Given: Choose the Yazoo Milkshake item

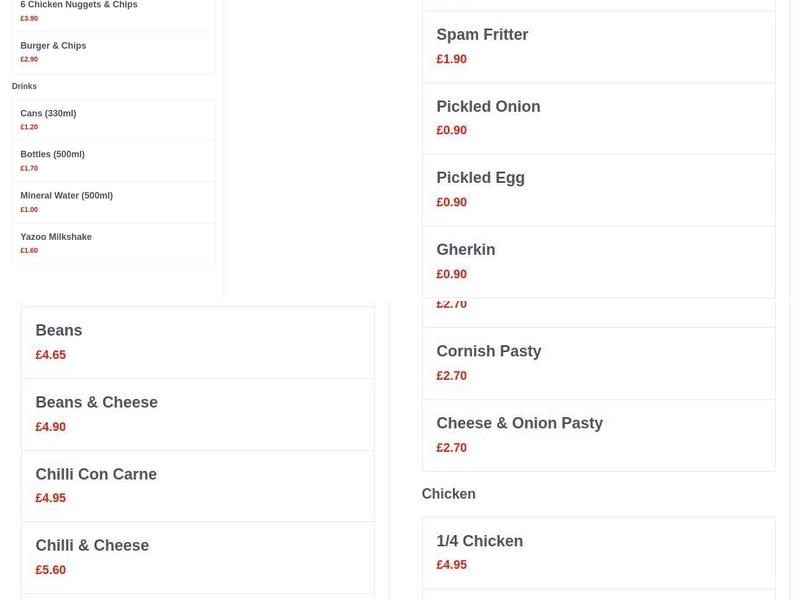Looking at the screenshot, I should [x=56, y=237].
